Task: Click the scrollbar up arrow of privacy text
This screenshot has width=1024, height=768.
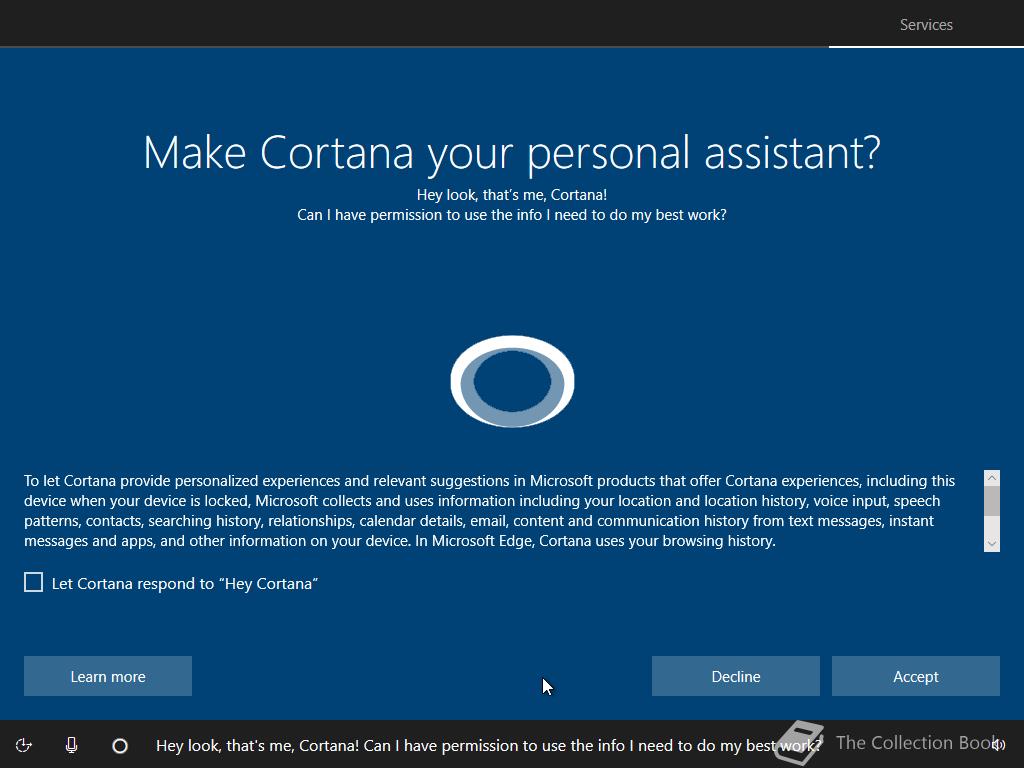Action: pos(991,478)
